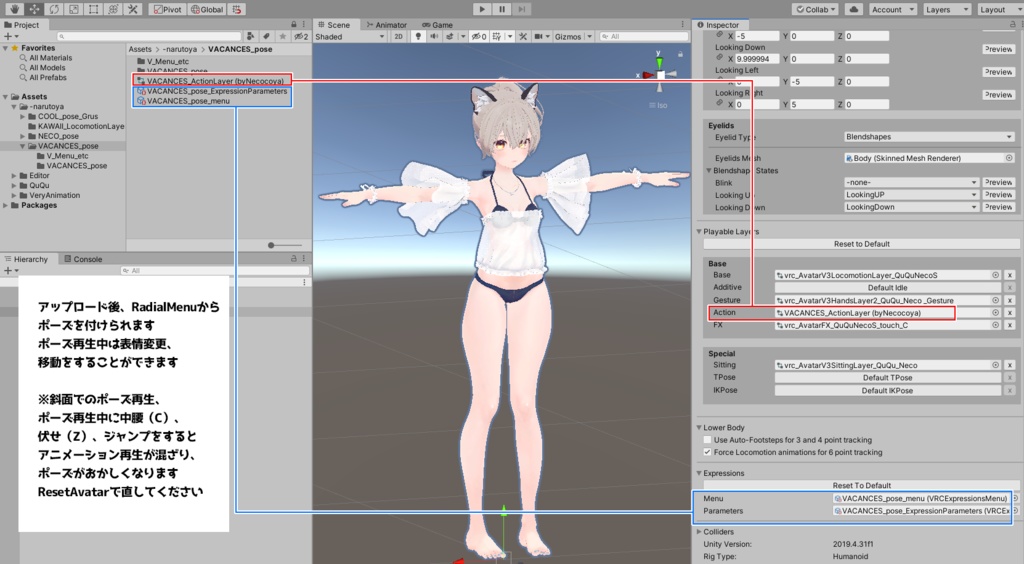Open the custom editor tools icon
This screenshot has width=1024, height=564.
click(x=133, y=9)
